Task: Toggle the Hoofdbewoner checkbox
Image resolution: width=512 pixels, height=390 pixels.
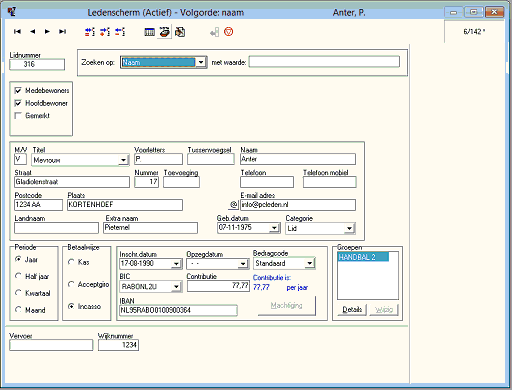Action: [18, 103]
